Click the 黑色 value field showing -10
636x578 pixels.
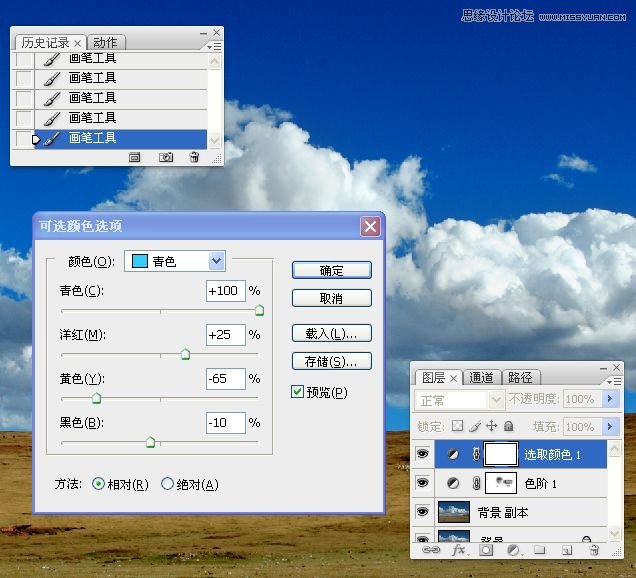pyautogui.click(x=226, y=423)
